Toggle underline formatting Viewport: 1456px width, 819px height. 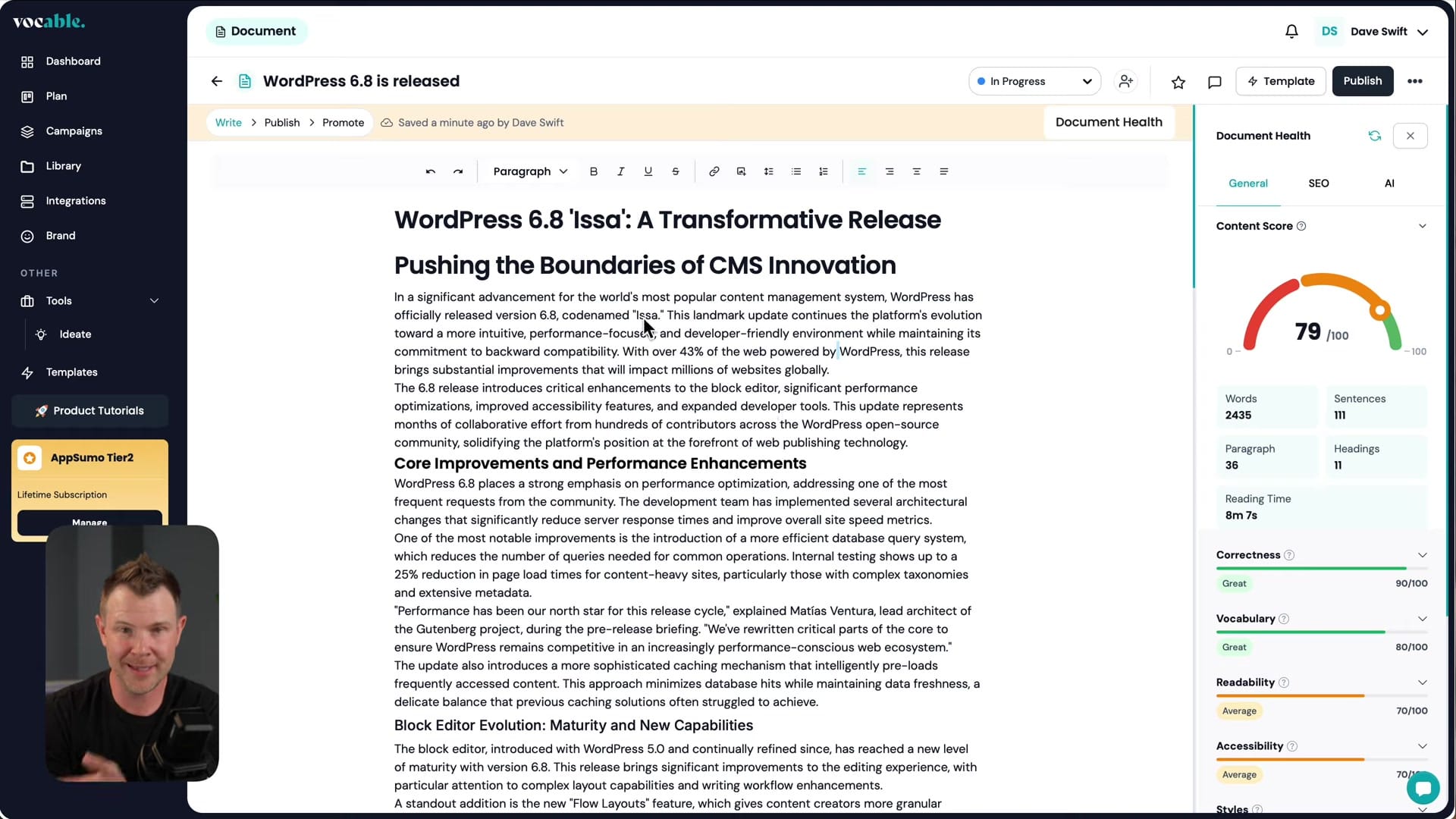coord(648,171)
